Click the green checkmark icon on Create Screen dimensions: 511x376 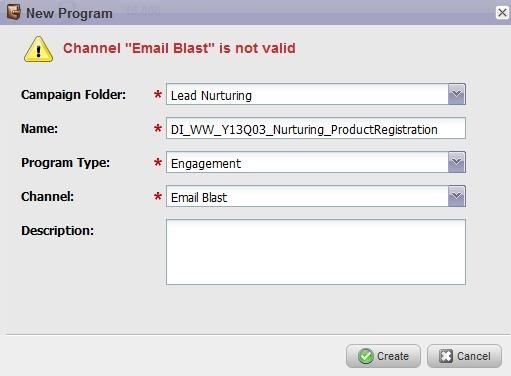click(366, 356)
